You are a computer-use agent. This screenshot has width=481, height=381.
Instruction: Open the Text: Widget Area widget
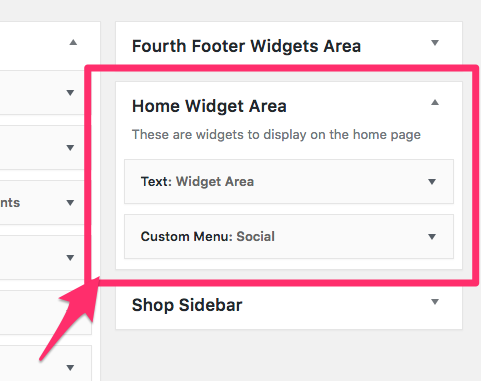[289, 182]
